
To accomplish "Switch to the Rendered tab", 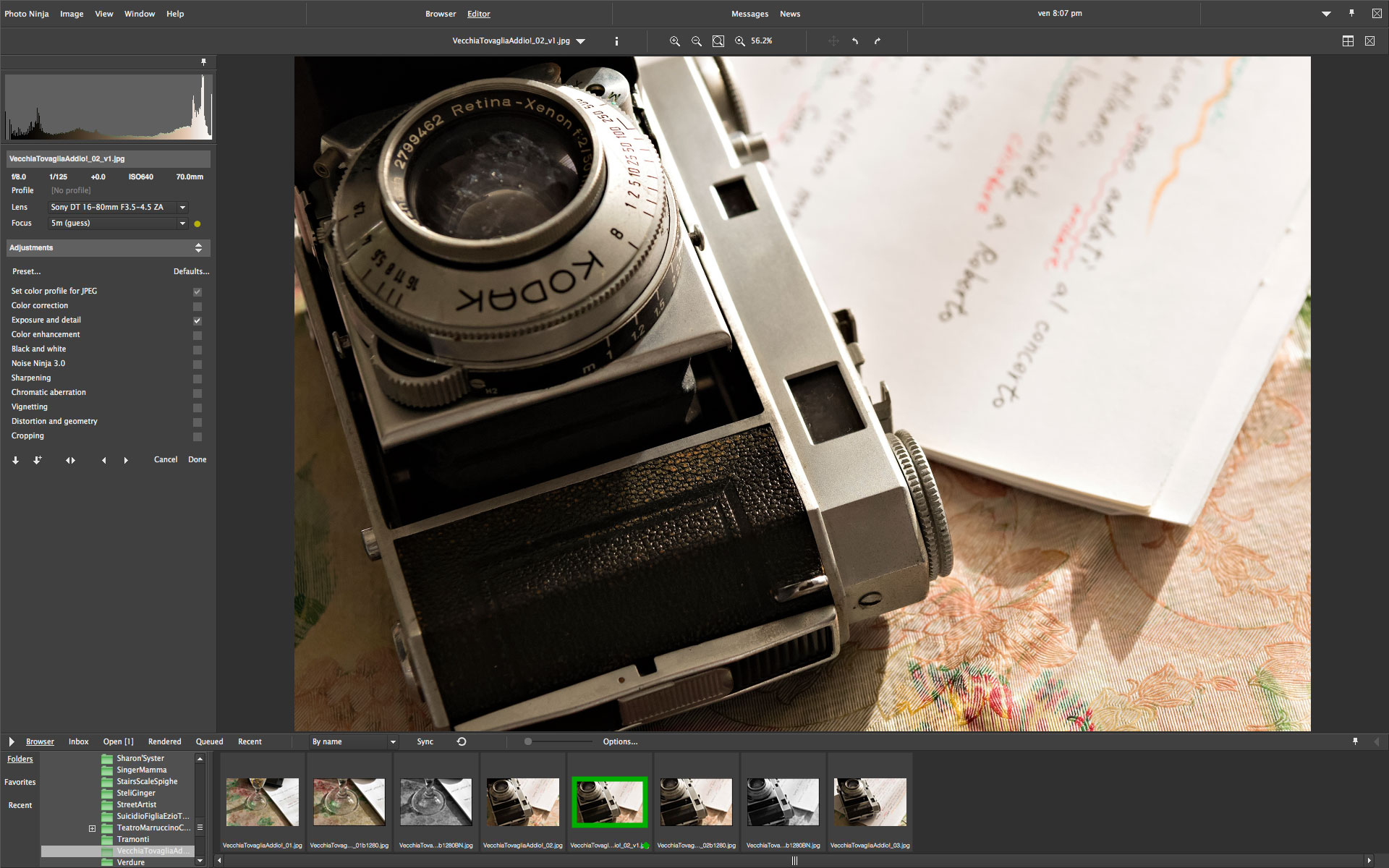I will pos(165,741).
